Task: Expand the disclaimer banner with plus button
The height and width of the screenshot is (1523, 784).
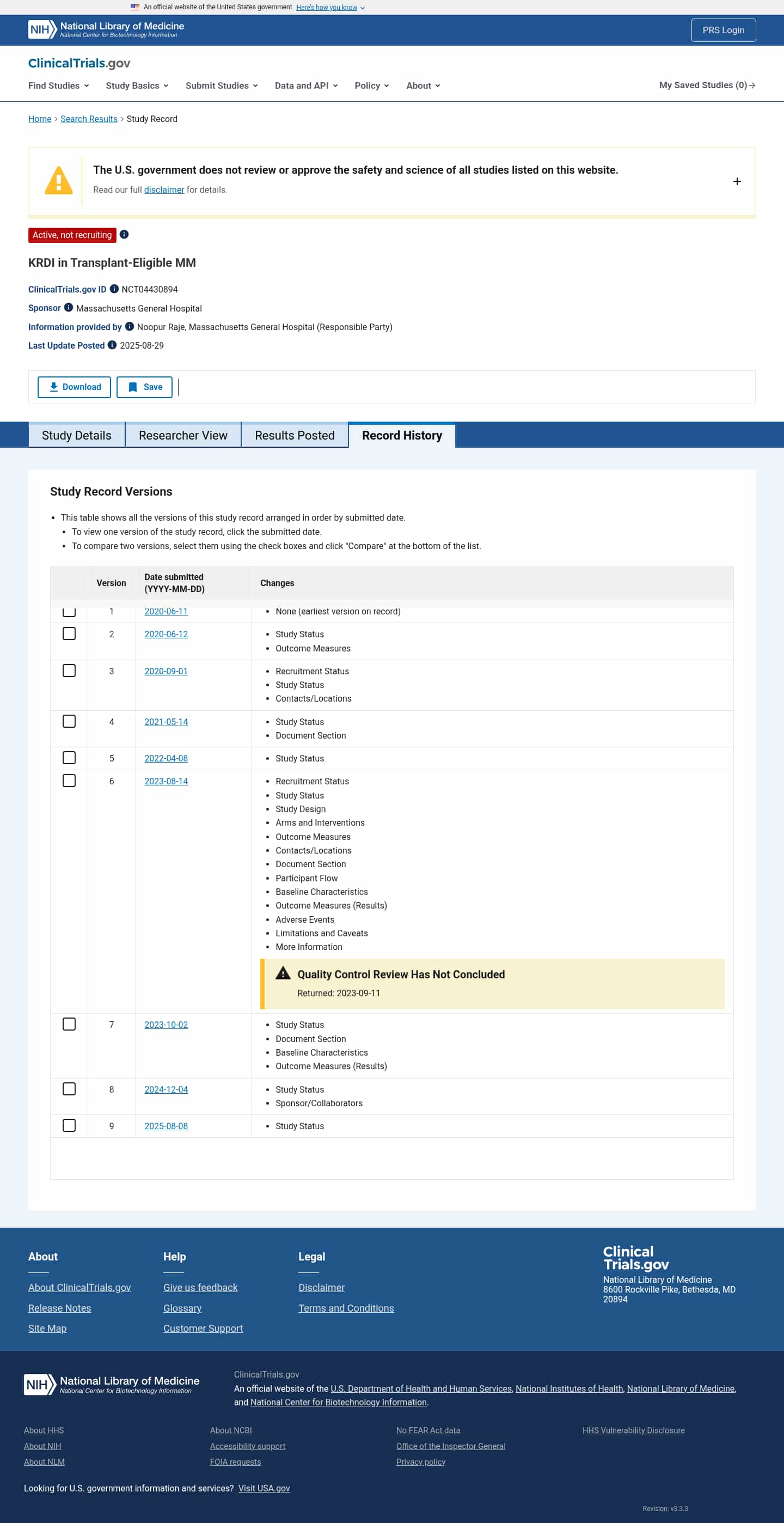Action: 737,181
